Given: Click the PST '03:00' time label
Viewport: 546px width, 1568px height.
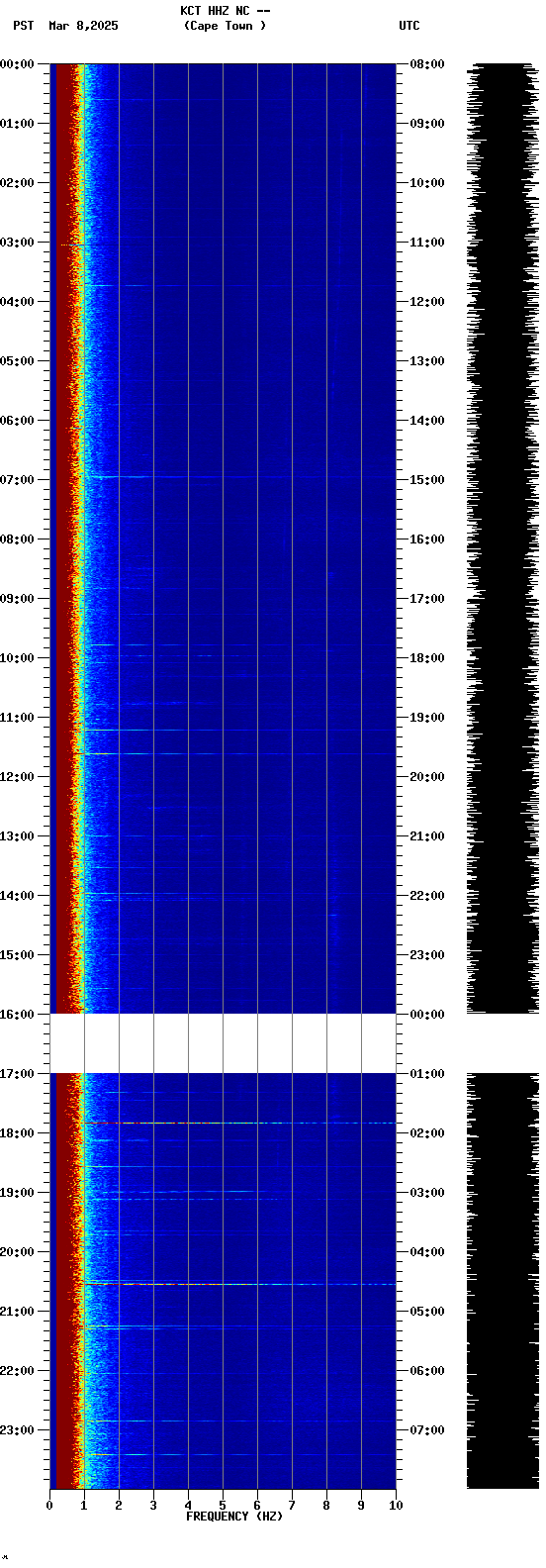Looking at the screenshot, I should 17,243.
